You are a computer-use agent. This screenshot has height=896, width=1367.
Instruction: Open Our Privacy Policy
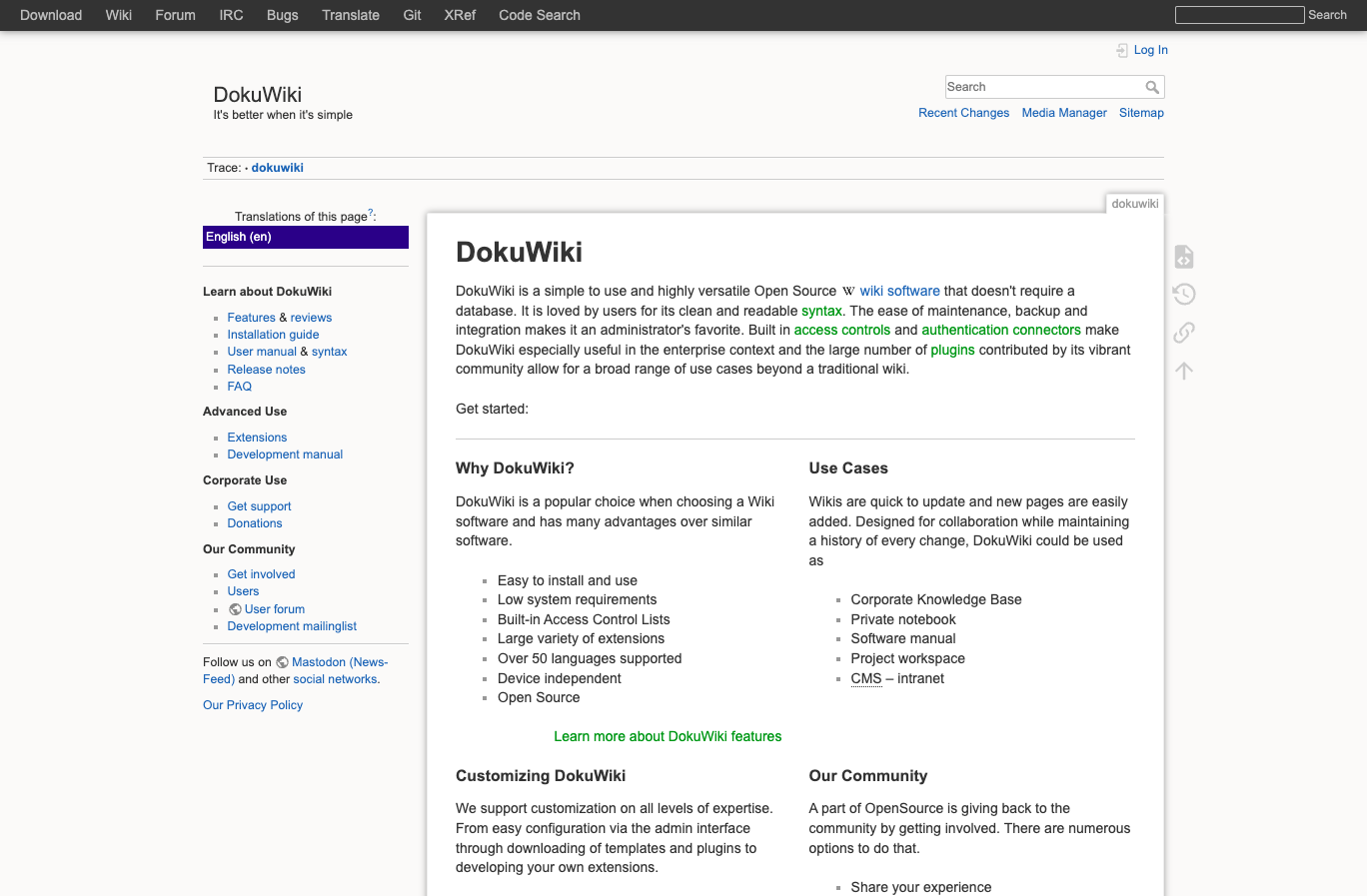pyautogui.click(x=253, y=705)
